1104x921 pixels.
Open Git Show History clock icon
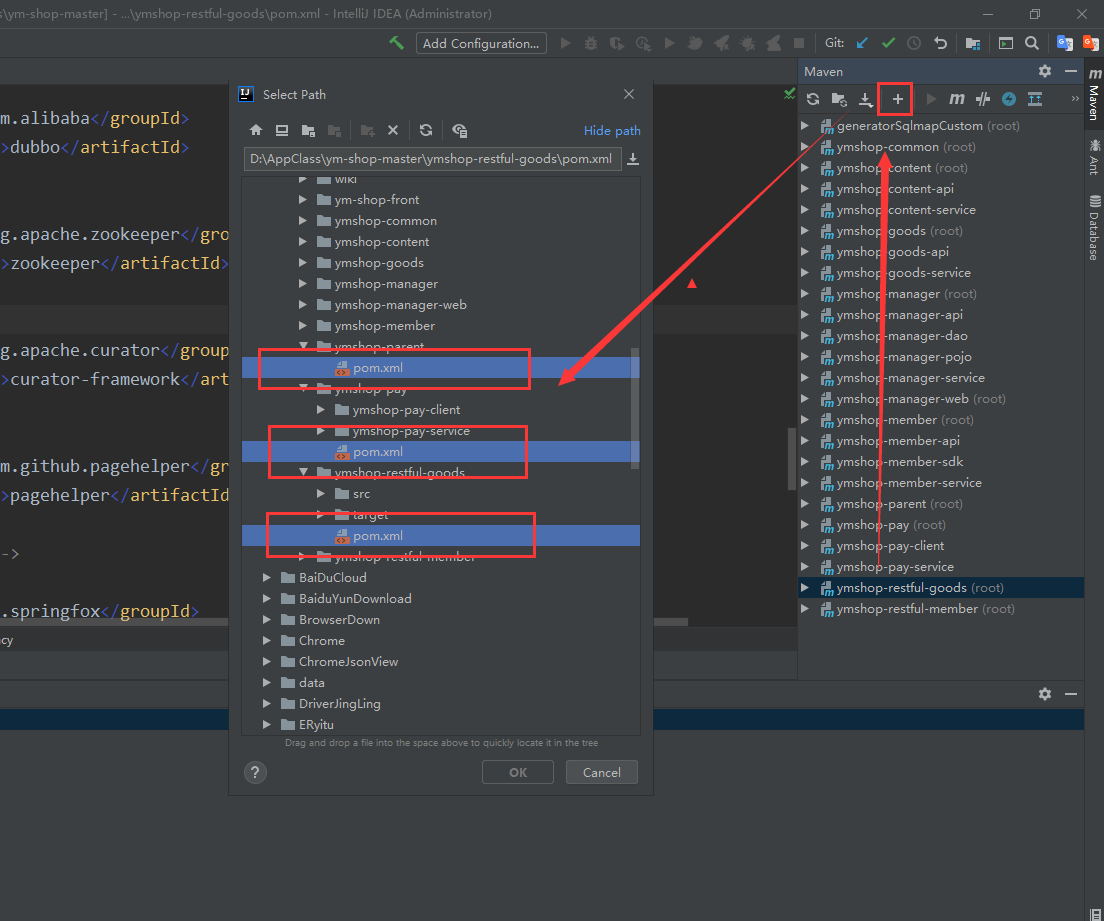(x=914, y=43)
